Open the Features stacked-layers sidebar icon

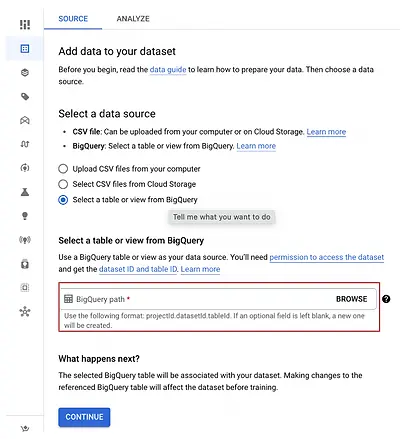click(x=25, y=72)
